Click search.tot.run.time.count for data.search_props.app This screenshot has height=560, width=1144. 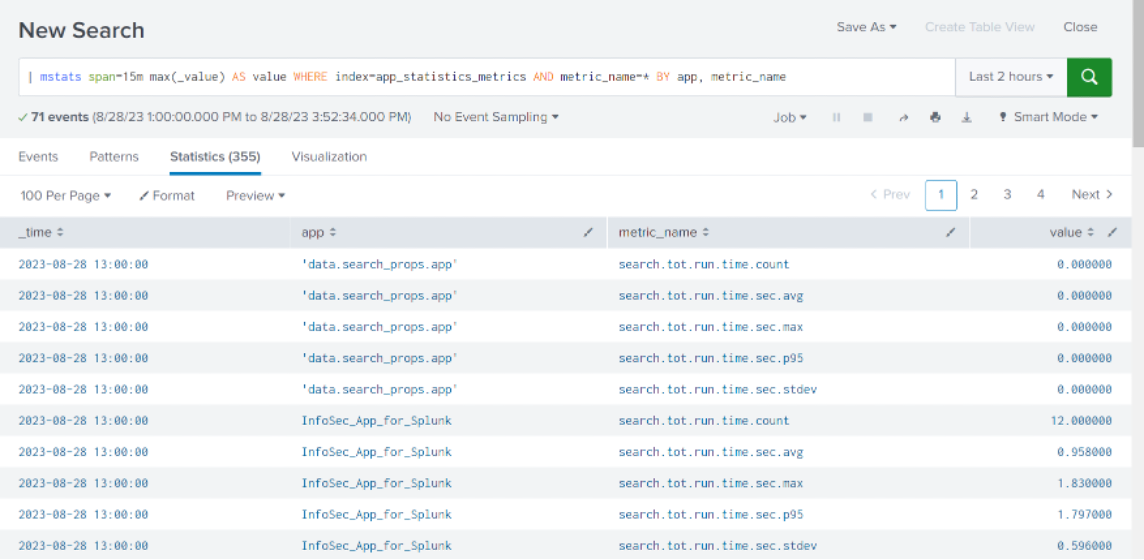pos(704,264)
